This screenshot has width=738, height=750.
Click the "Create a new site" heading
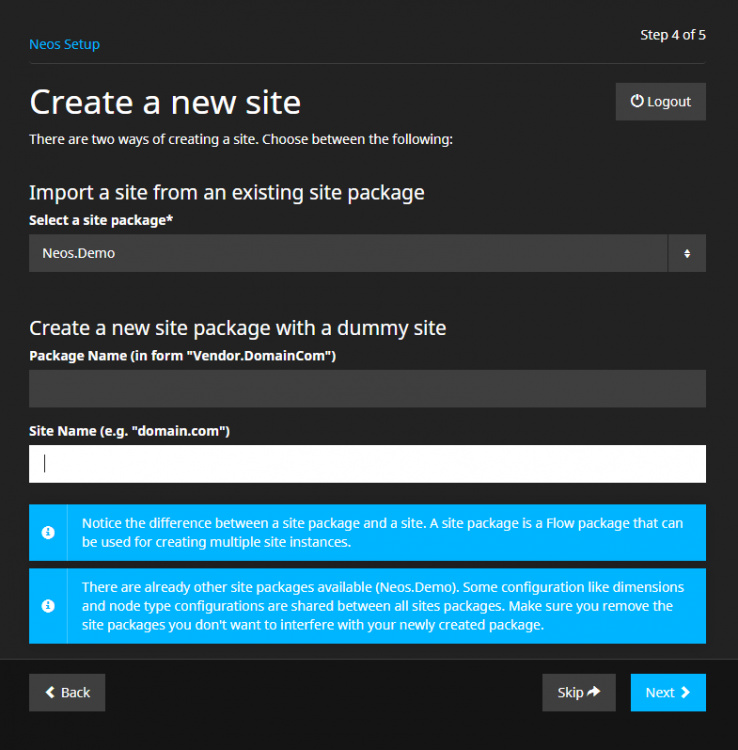165,102
